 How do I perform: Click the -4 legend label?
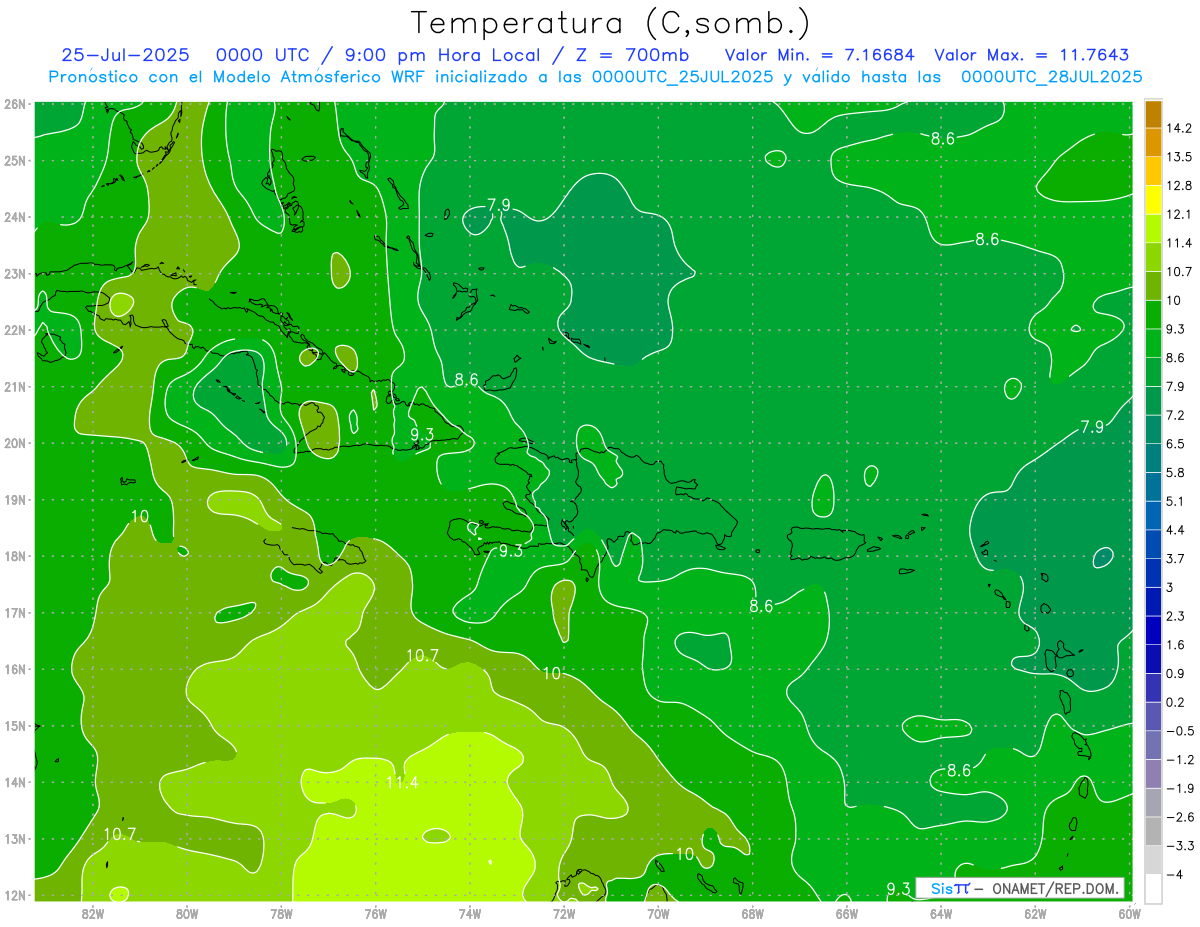point(1174,874)
